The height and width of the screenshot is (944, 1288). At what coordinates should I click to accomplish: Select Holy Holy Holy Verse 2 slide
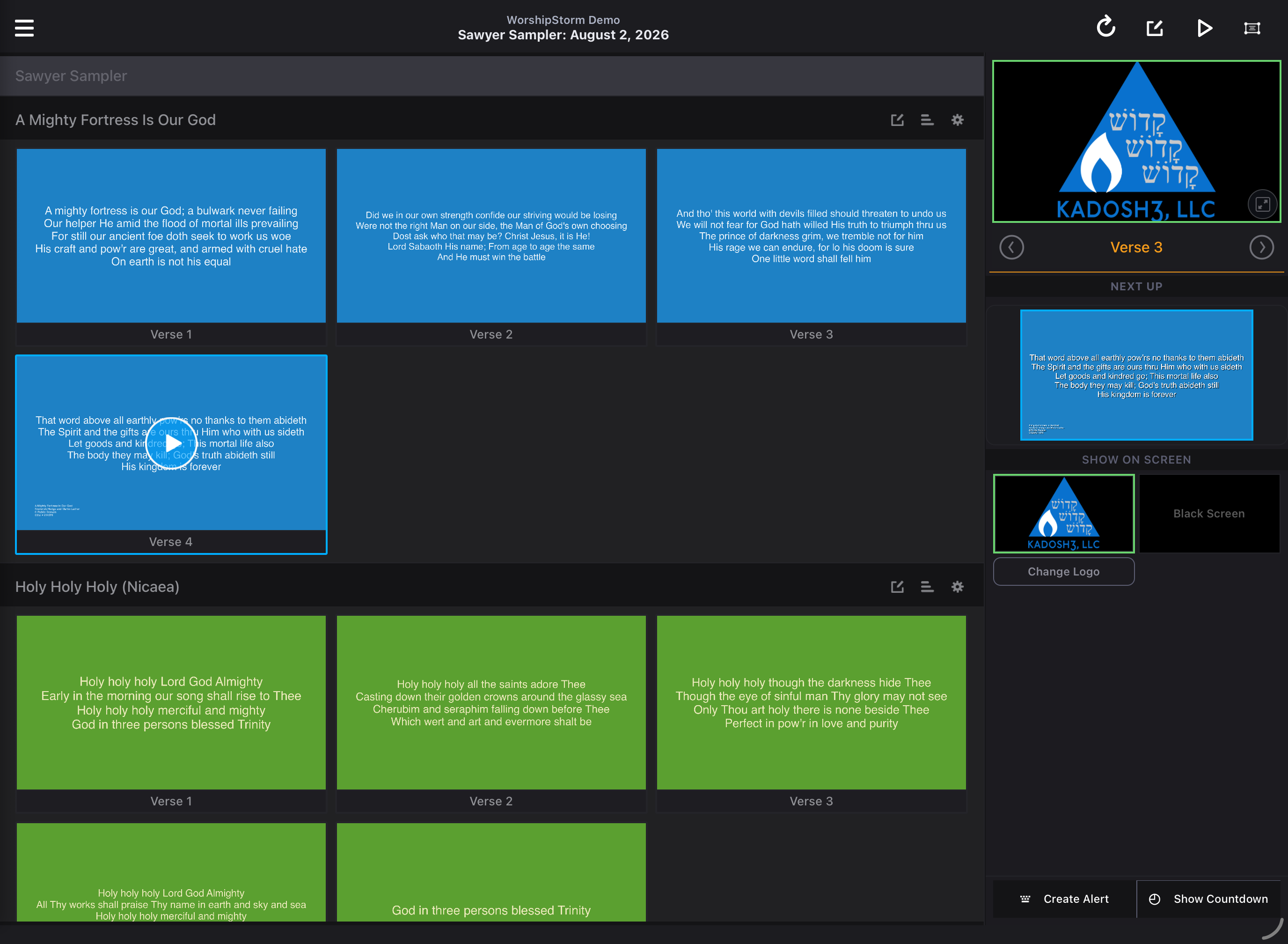(491, 714)
